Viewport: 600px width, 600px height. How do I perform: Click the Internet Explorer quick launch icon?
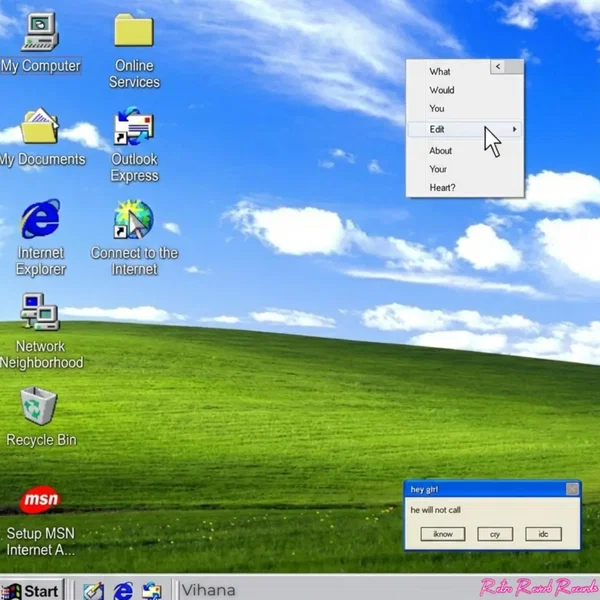coord(123,590)
